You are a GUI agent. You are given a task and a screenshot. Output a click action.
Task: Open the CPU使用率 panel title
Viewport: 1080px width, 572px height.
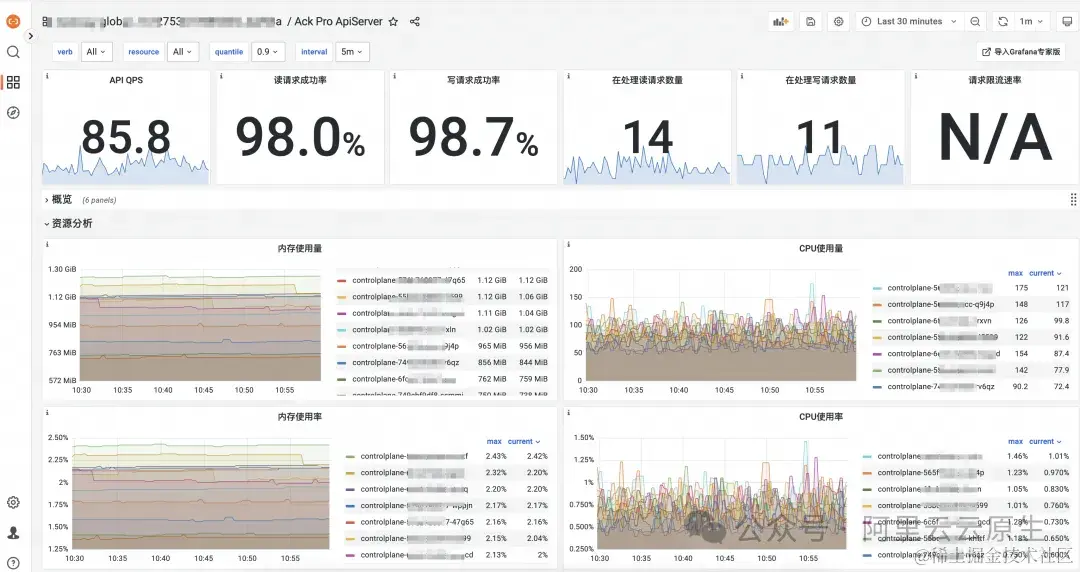pyautogui.click(x=820, y=416)
